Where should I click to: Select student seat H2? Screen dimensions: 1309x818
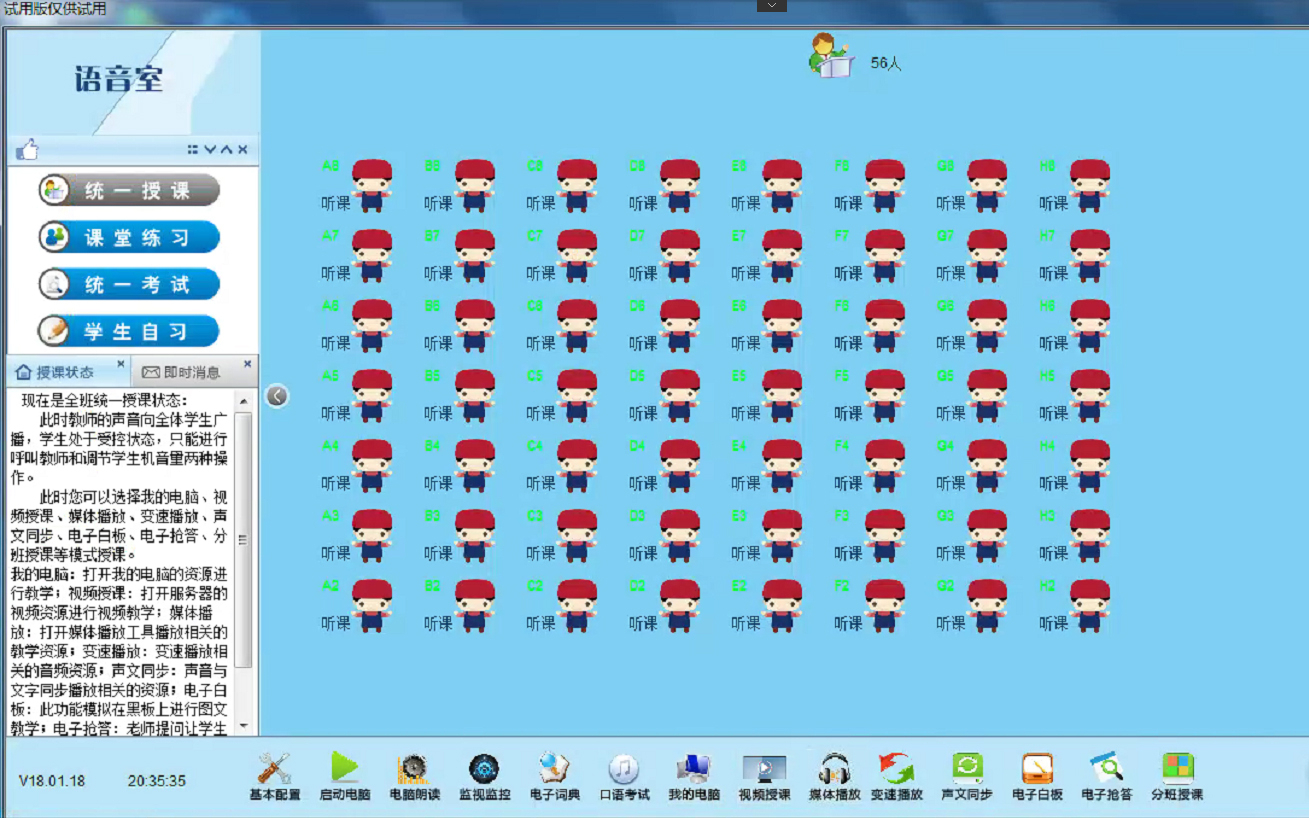[1089, 604]
